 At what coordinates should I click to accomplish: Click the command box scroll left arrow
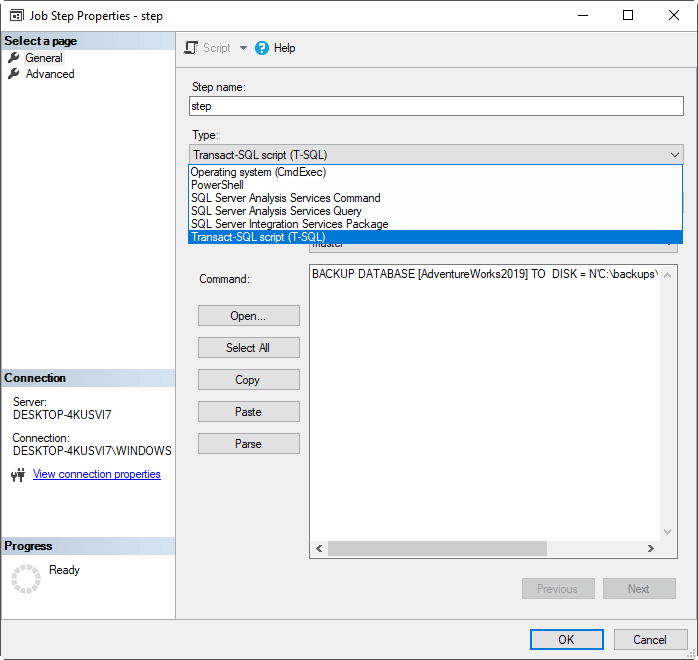(319, 548)
